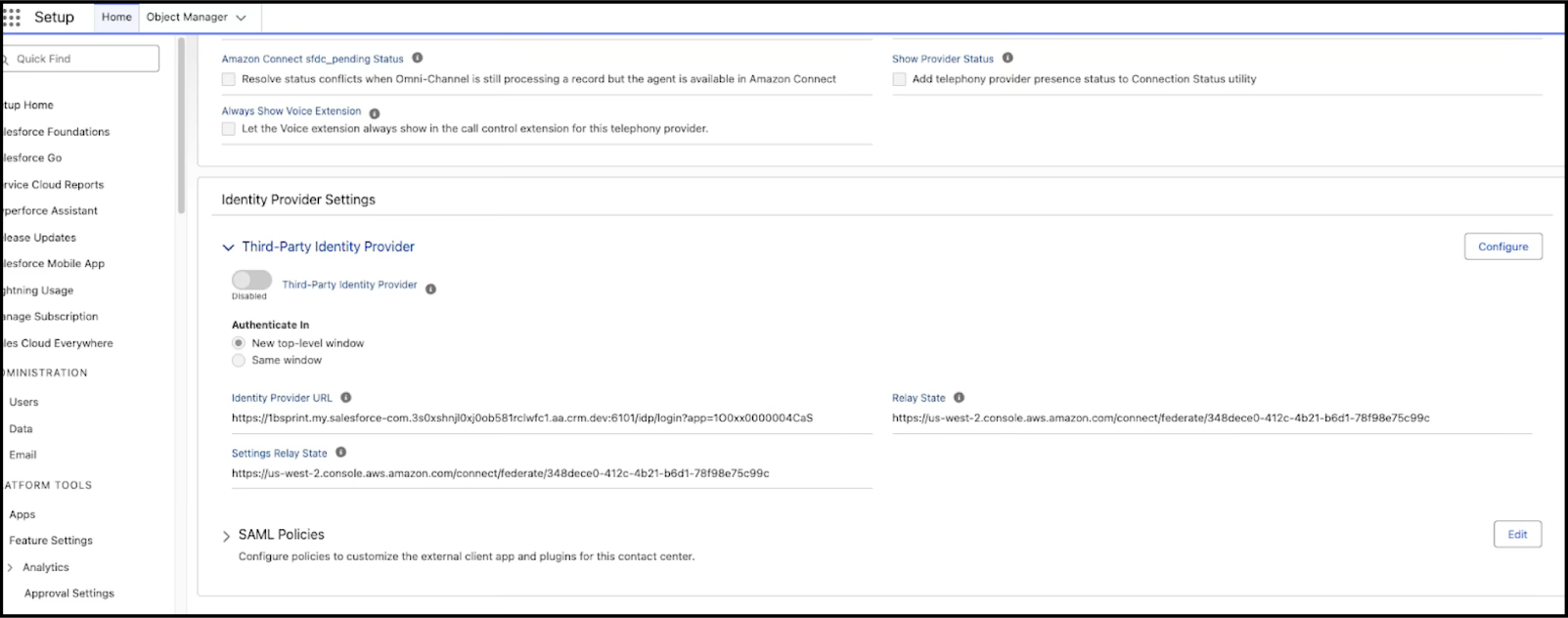Open Hyperforce Assistant in sidebar

[x=49, y=210]
